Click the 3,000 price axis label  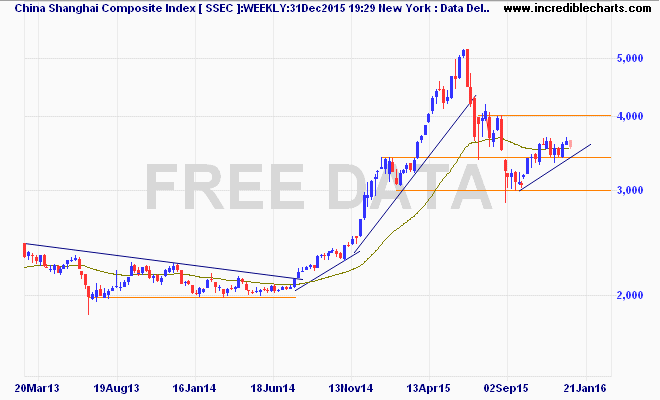click(630, 190)
